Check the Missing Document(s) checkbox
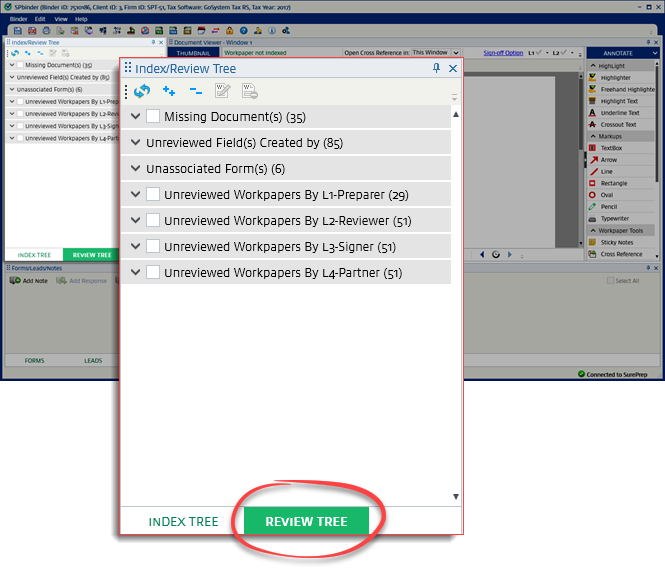This screenshot has width=665, height=569. tap(153, 117)
